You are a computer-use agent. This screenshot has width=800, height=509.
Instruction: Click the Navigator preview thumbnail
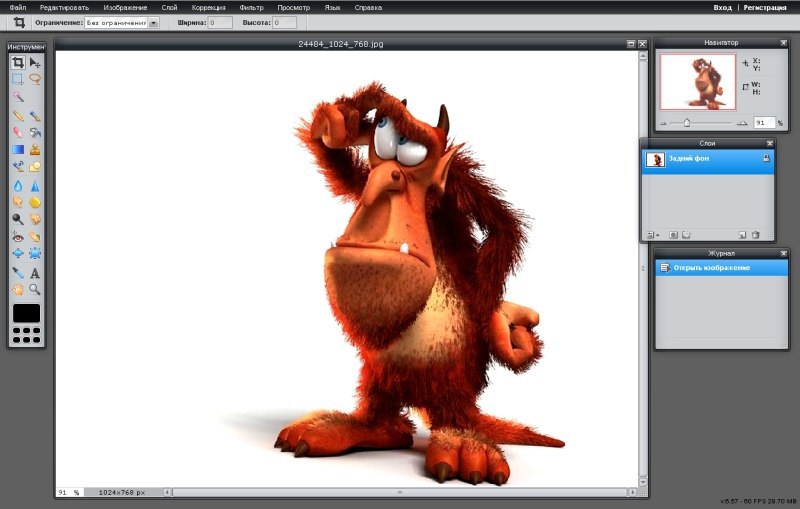[698, 82]
